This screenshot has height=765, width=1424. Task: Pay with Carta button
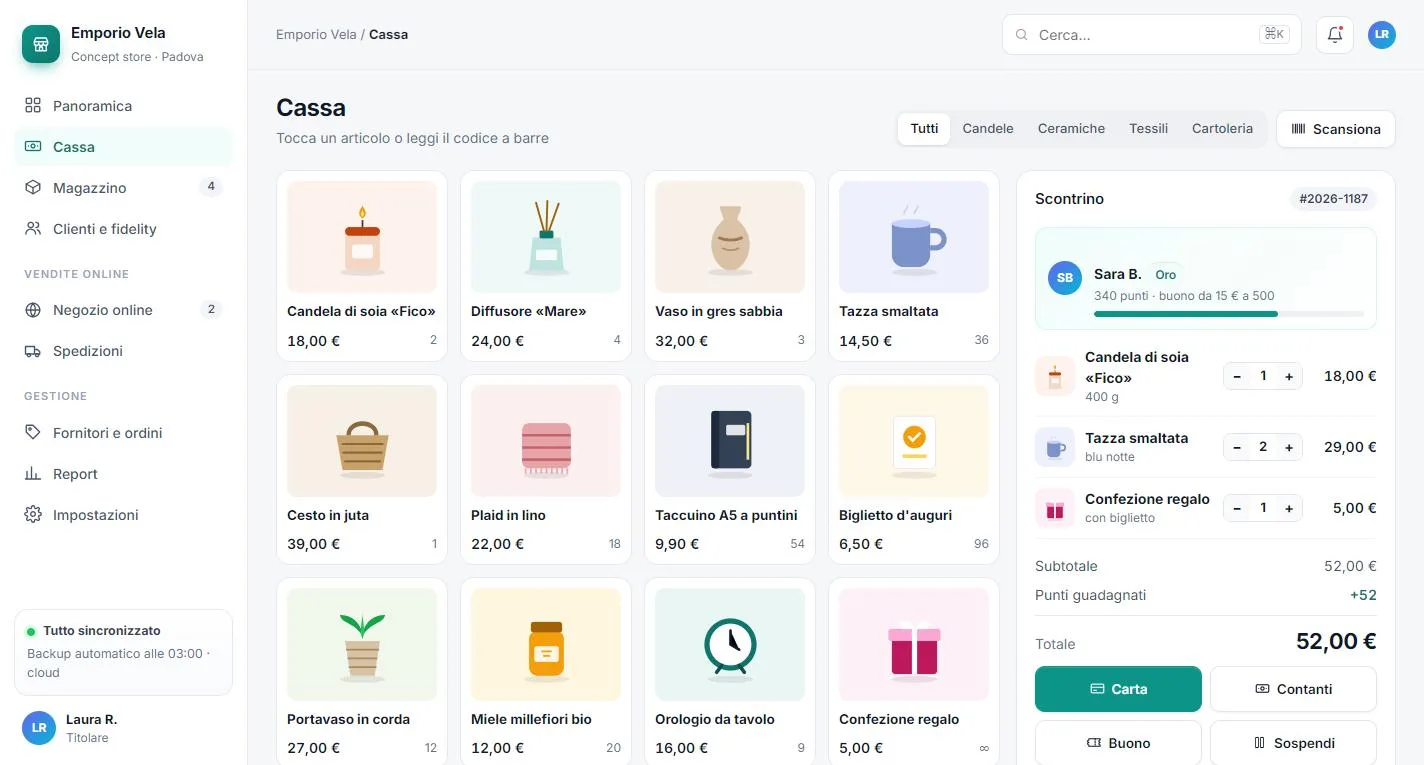click(x=1118, y=689)
